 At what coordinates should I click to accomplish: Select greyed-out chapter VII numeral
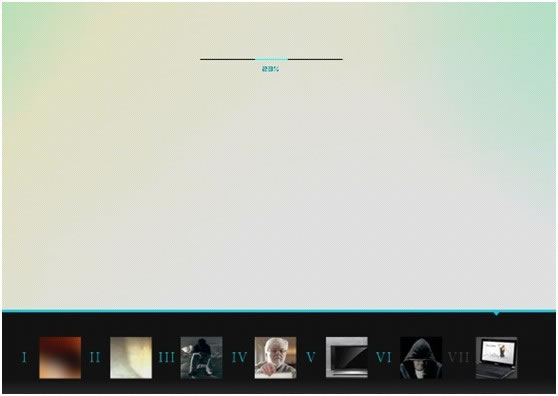tap(458, 357)
